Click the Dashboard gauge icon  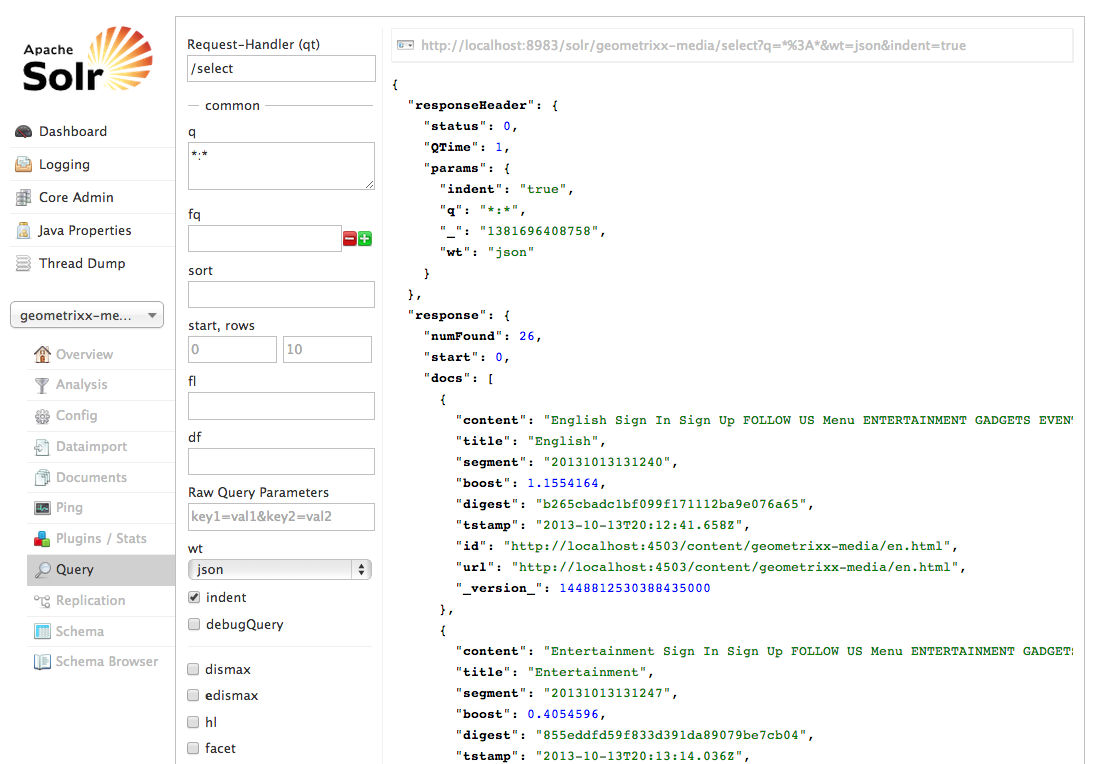[x=24, y=132]
